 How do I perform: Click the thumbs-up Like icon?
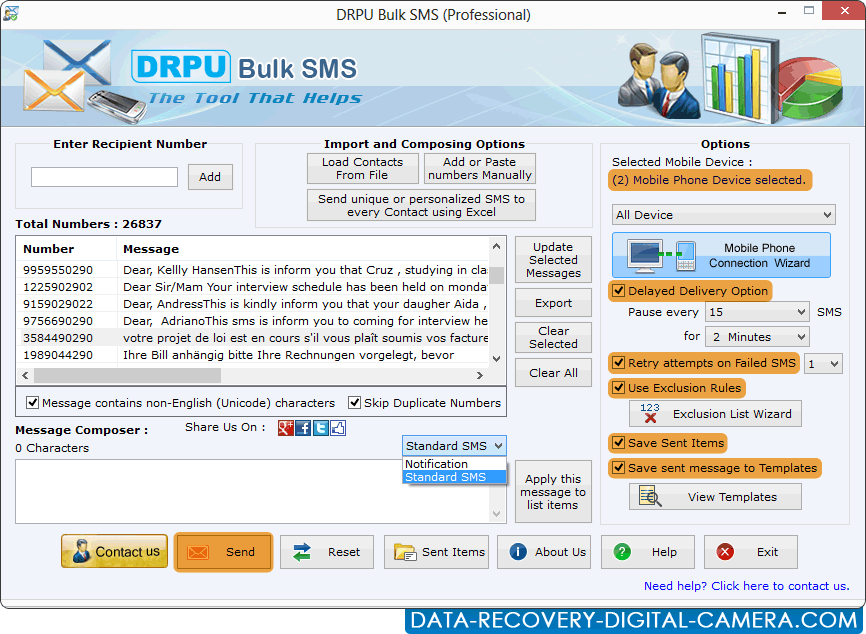pos(338,428)
